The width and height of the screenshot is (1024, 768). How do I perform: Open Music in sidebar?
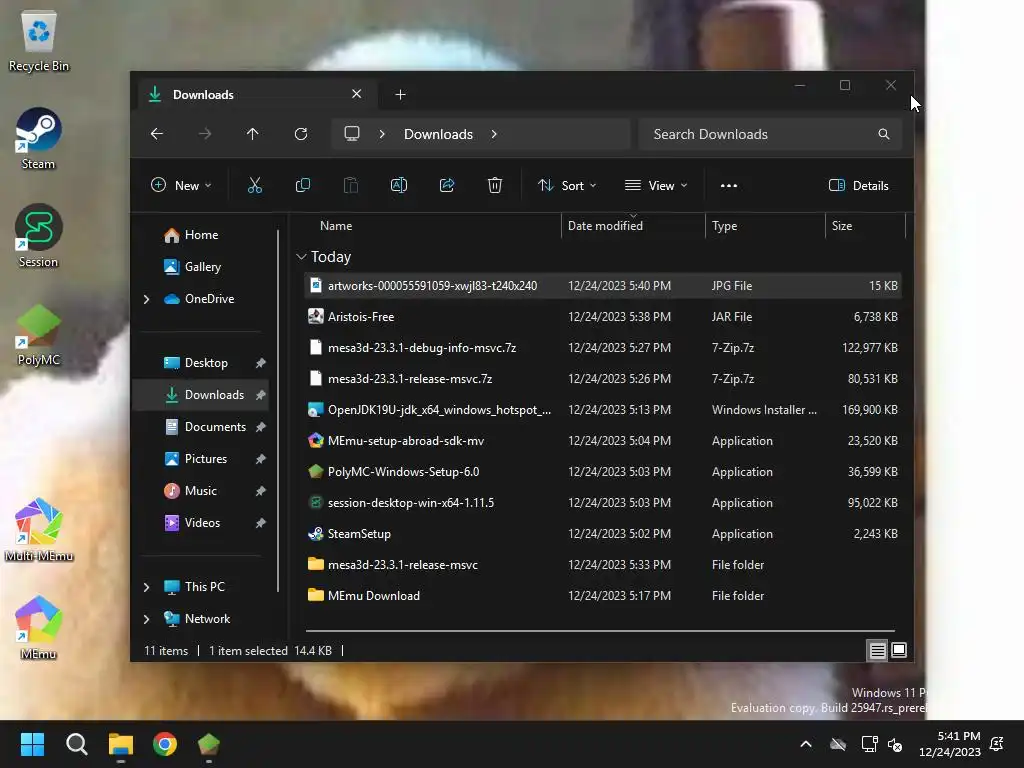pos(200,491)
